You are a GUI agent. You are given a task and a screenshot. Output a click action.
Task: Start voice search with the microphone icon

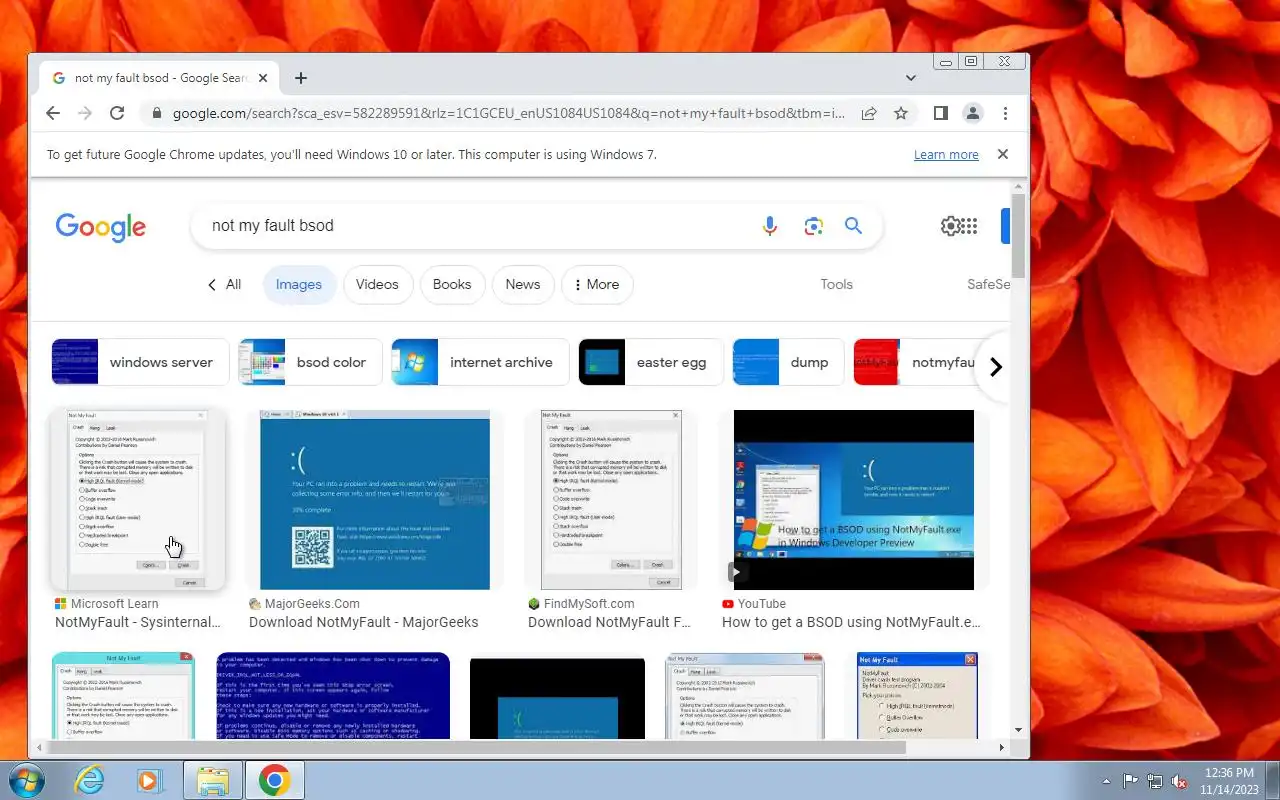click(770, 226)
